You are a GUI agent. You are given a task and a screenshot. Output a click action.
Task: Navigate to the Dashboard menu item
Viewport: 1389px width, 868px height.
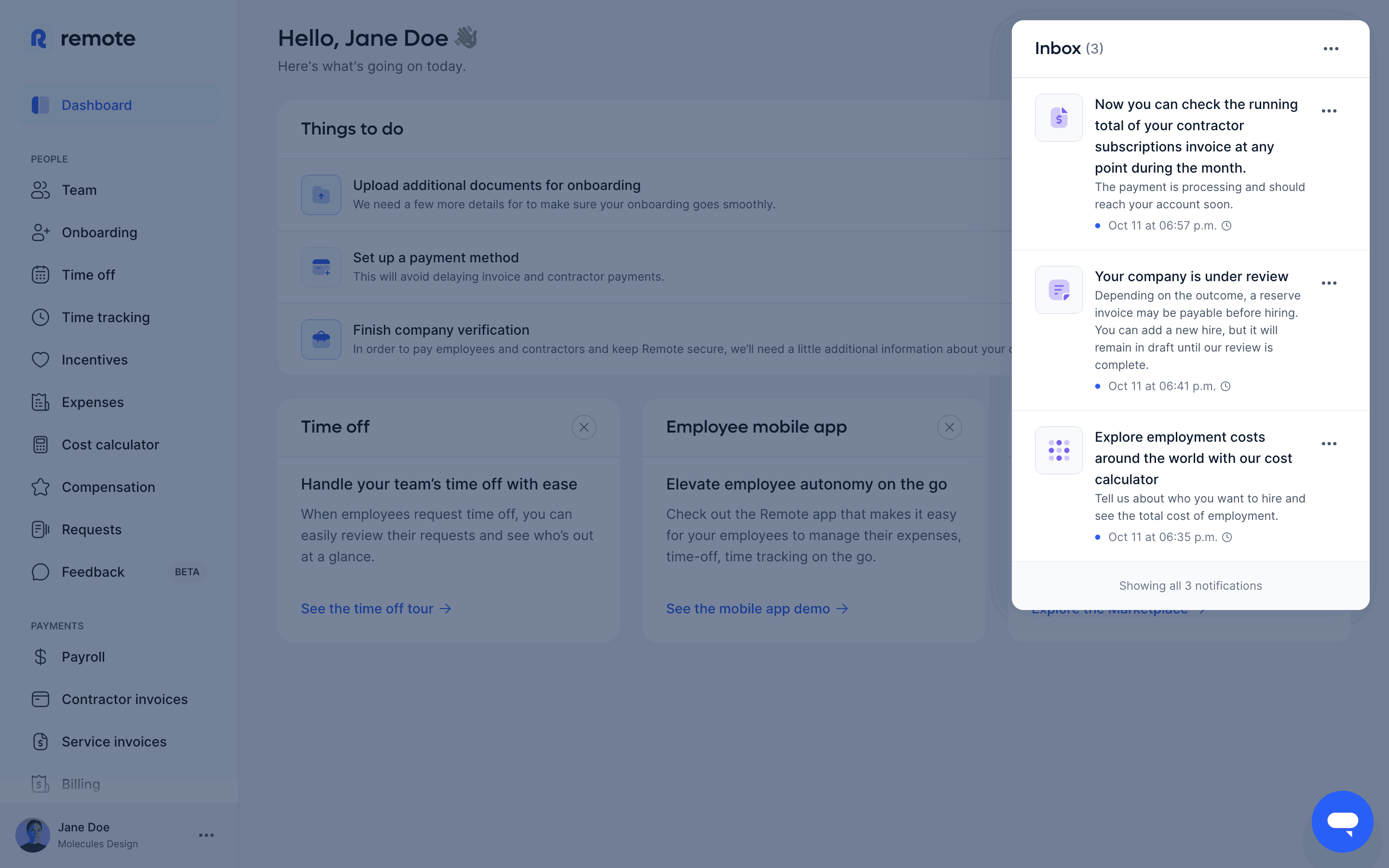click(96, 105)
